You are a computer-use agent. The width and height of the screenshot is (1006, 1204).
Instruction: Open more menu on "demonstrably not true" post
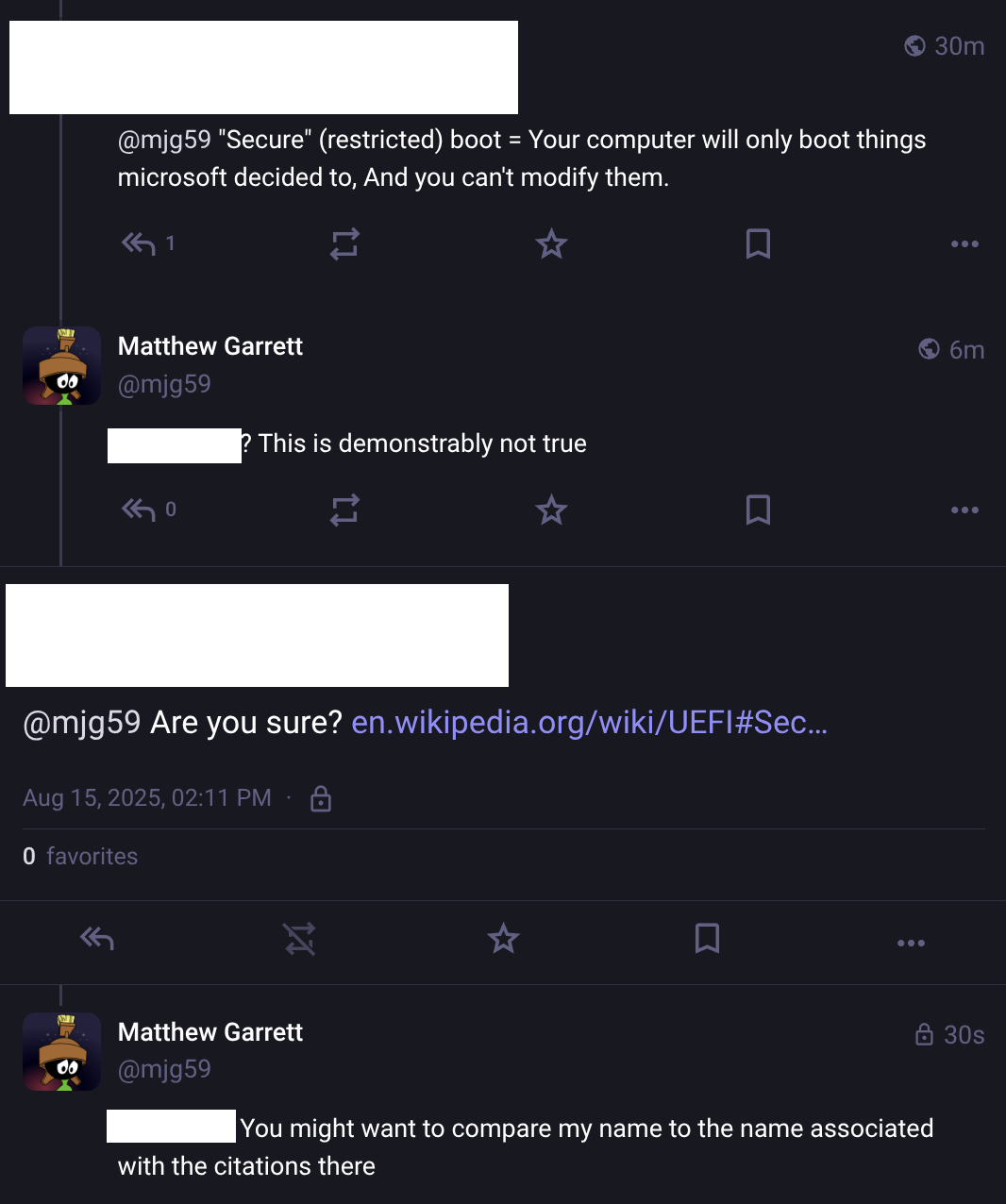tap(964, 510)
